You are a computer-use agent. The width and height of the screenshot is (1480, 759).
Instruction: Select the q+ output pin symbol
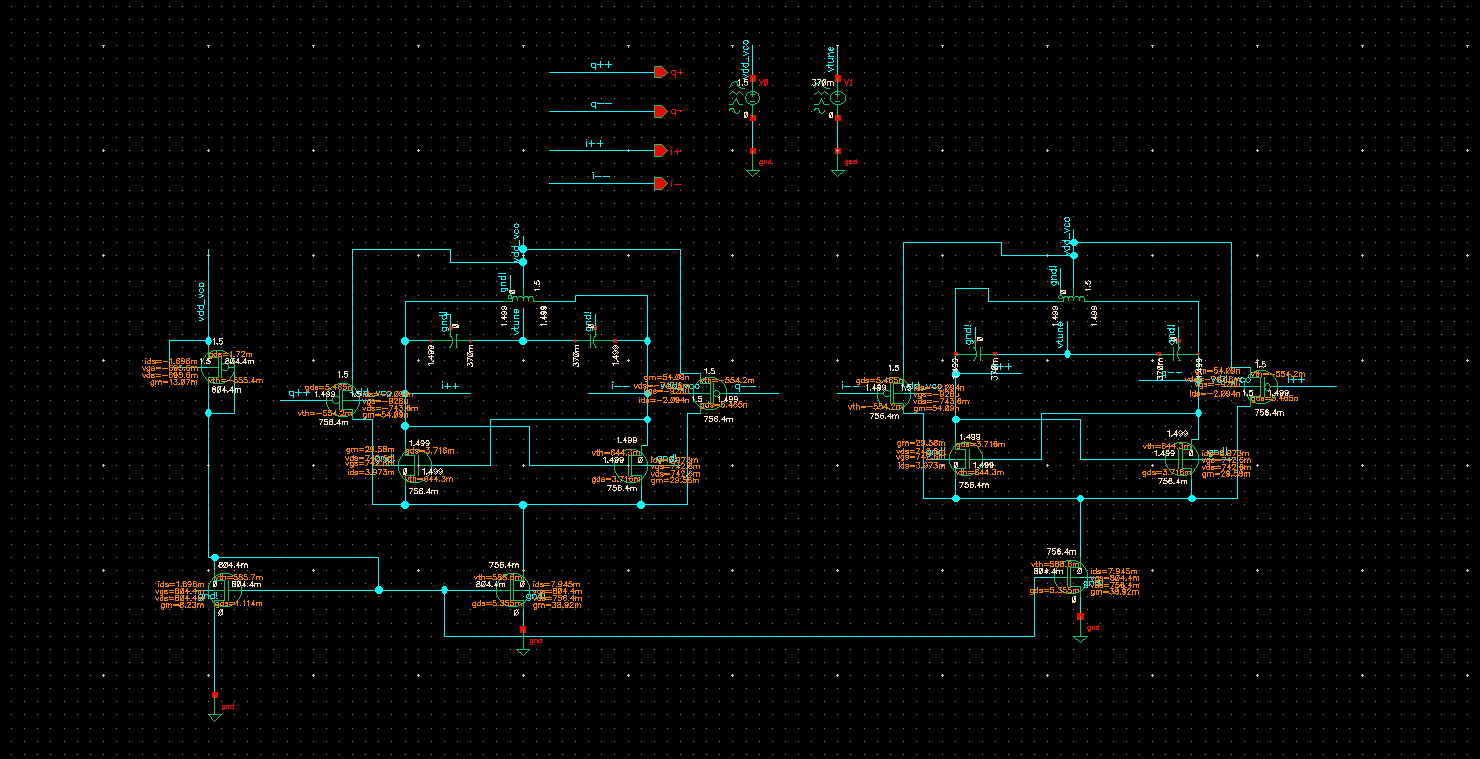click(660, 72)
